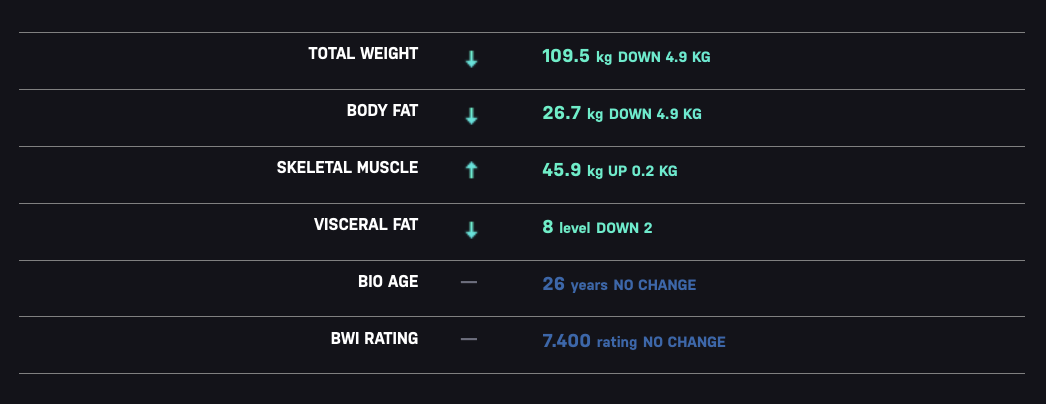This screenshot has height=404, width=1046.
Task: Click the 26.7 kg body fat value
Action: coord(572,113)
